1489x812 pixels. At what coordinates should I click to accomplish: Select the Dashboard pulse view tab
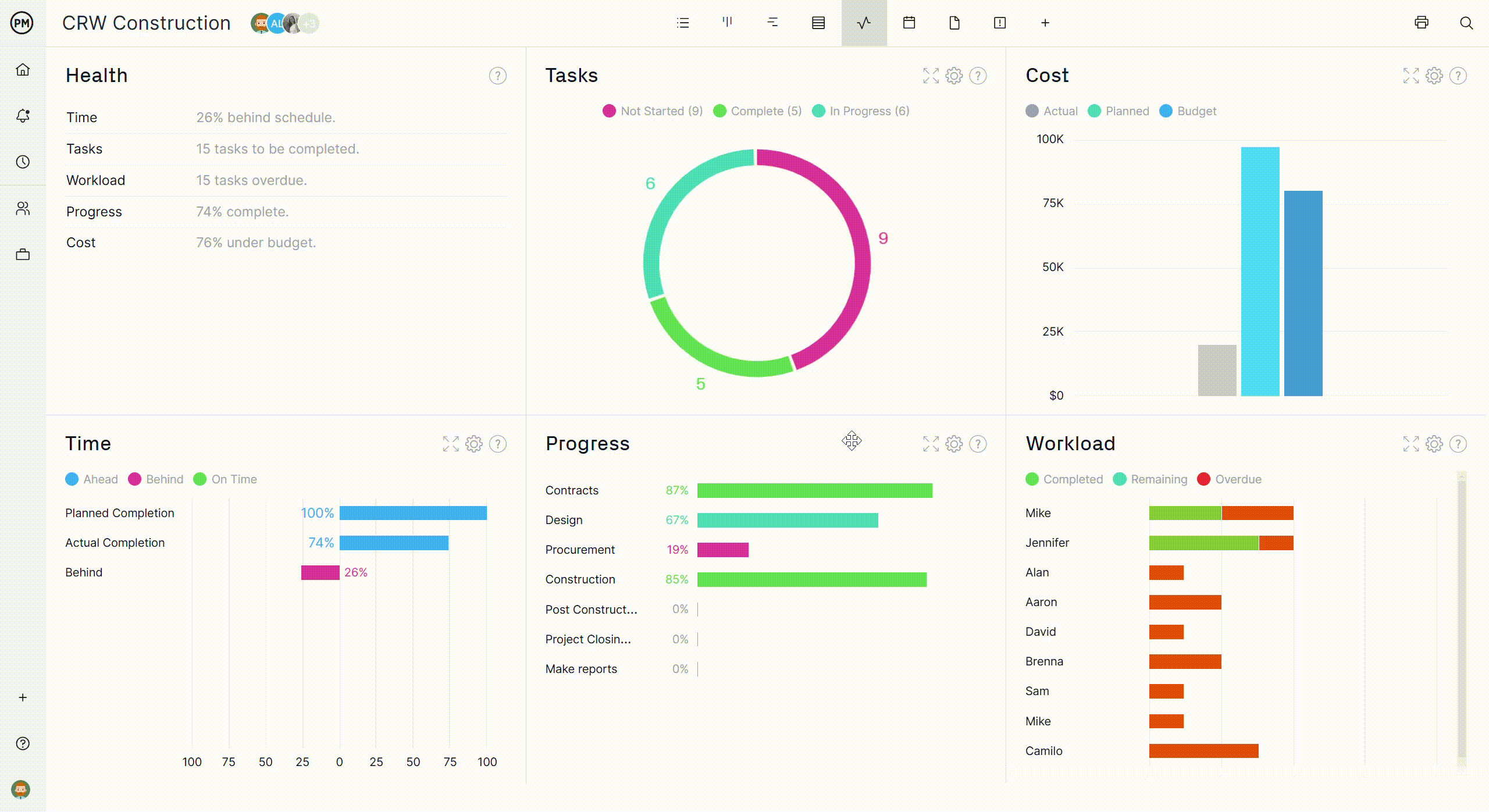pyautogui.click(x=864, y=23)
